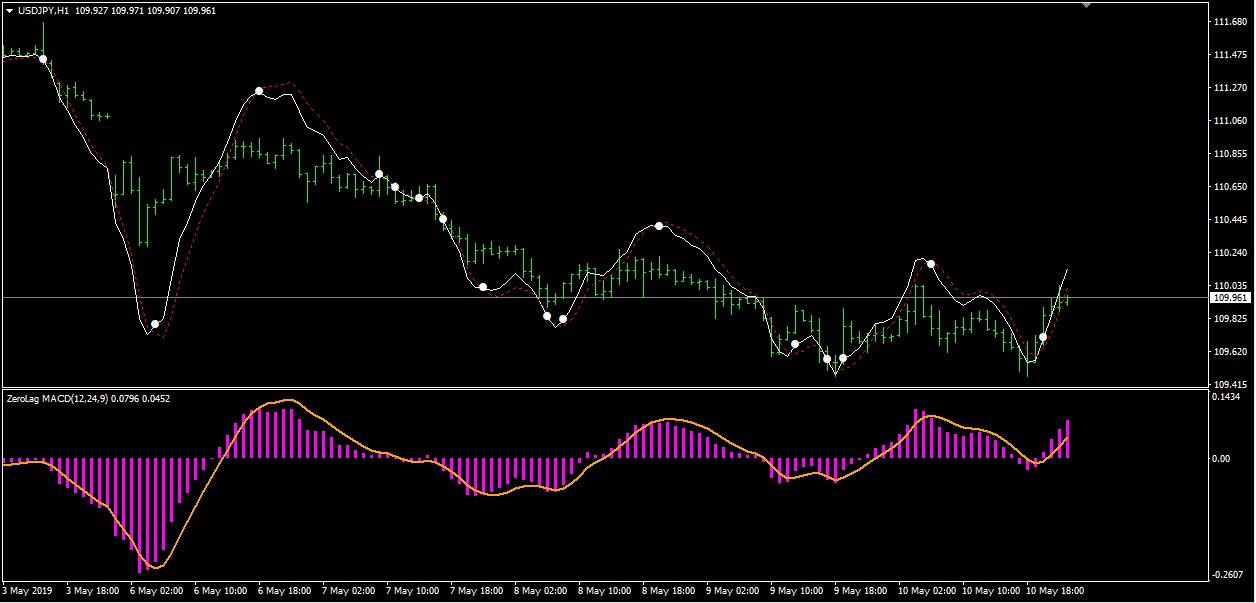Click the 10 May 10:00 time label
Image resolution: width=1256 pixels, height=603 pixels.
tap(990, 591)
